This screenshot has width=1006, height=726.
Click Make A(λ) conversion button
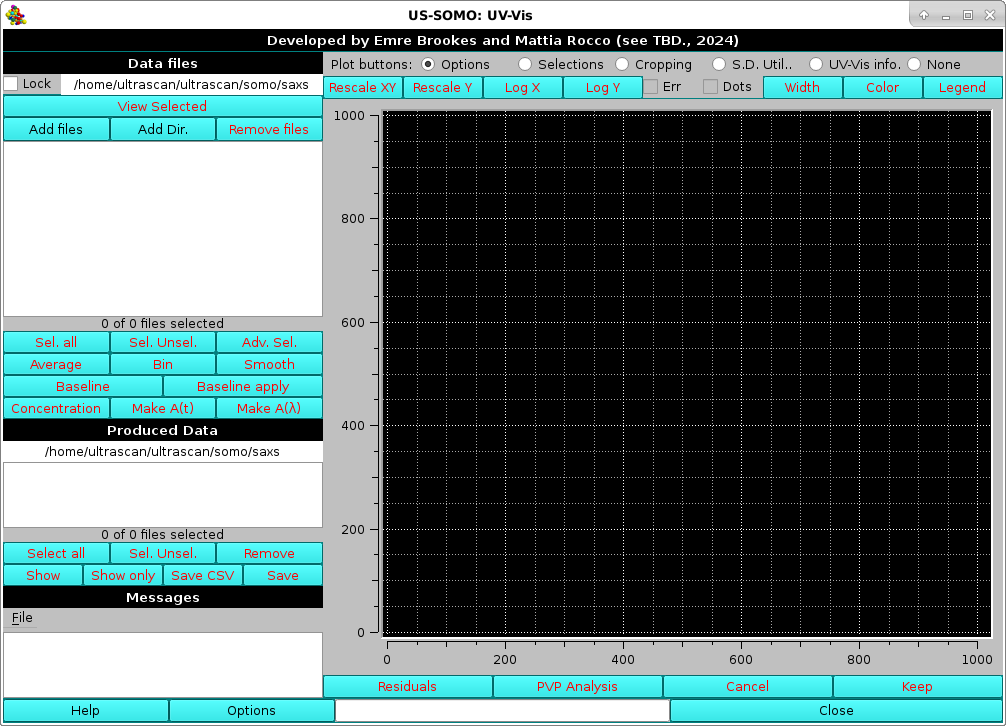pos(268,408)
